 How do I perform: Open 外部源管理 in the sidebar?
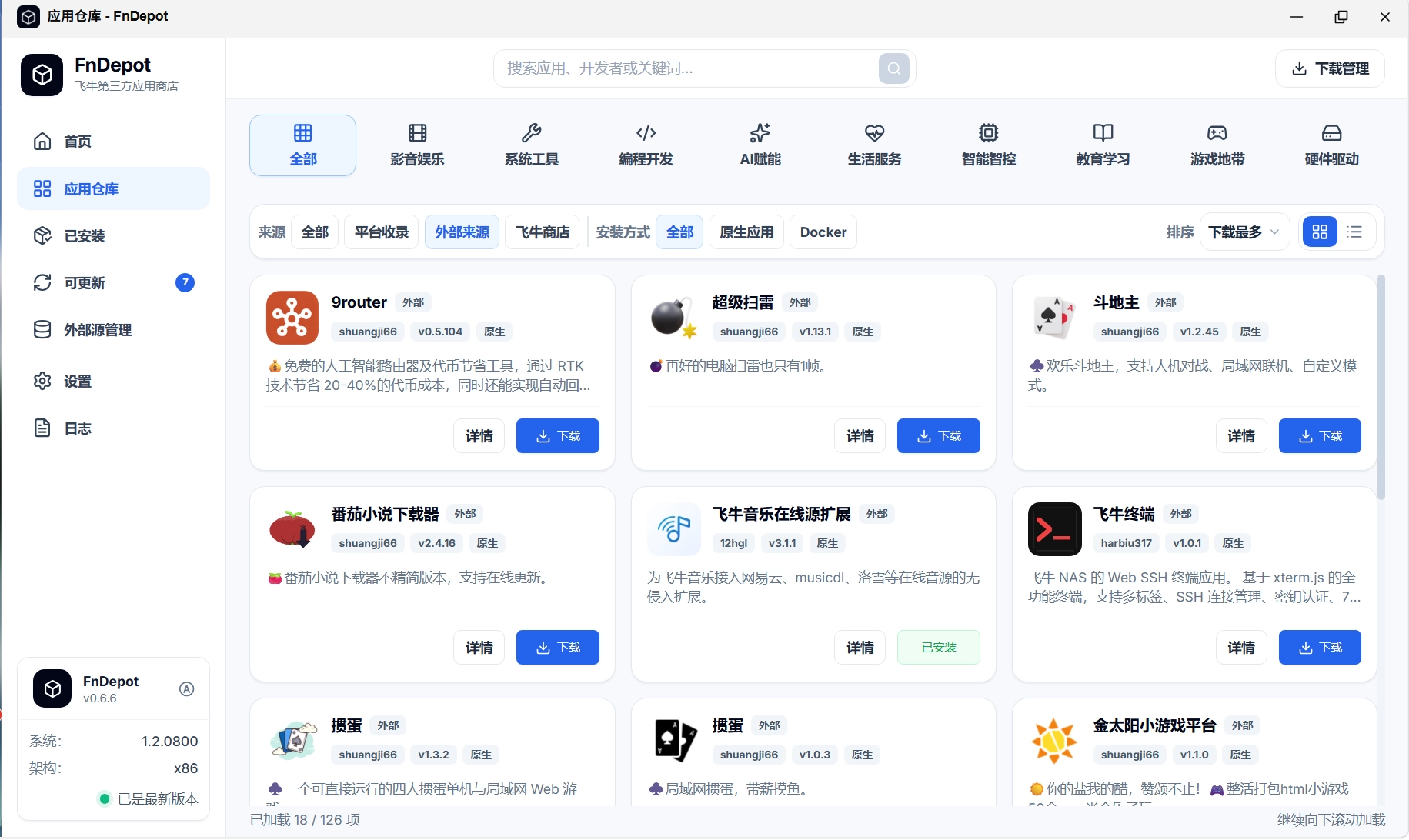(x=113, y=329)
